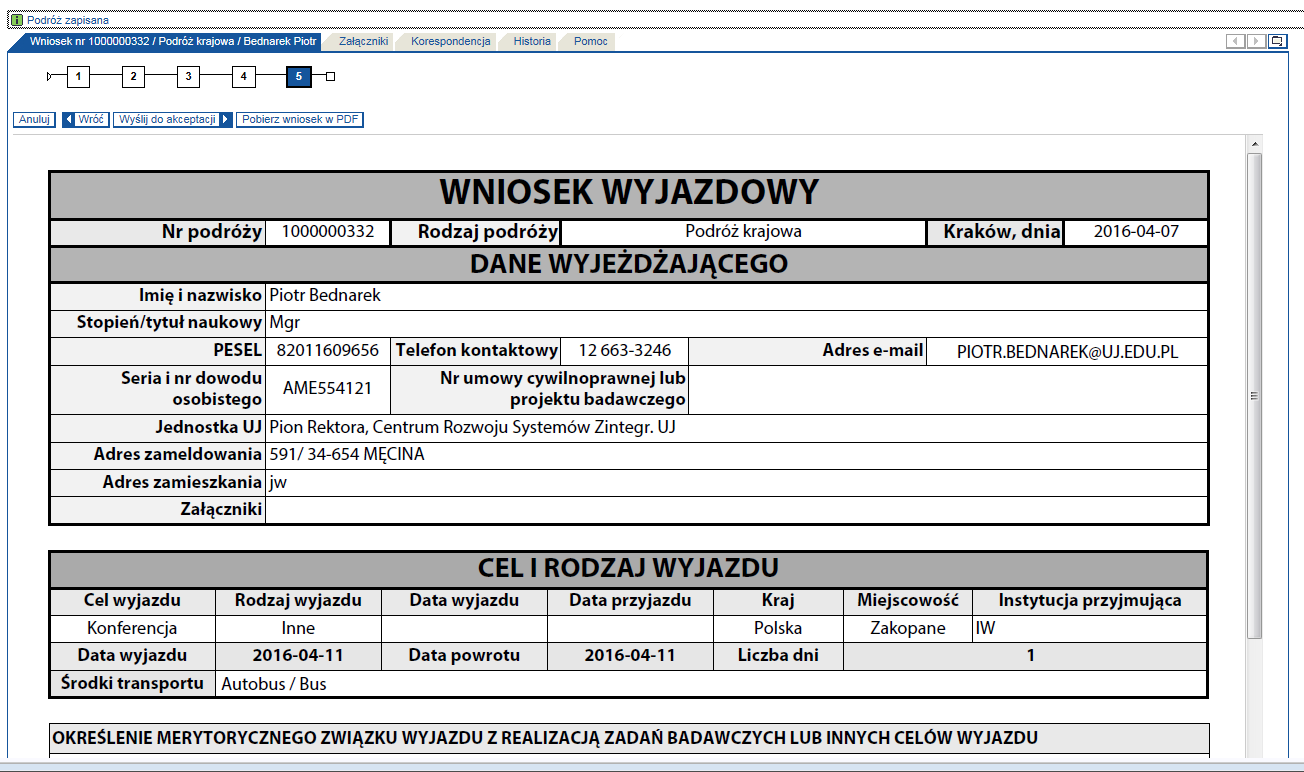Click ID number AME554121
Image resolution: width=1304 pixels, height=772 pixels.
pyautogui.click(x=328, y=388)
